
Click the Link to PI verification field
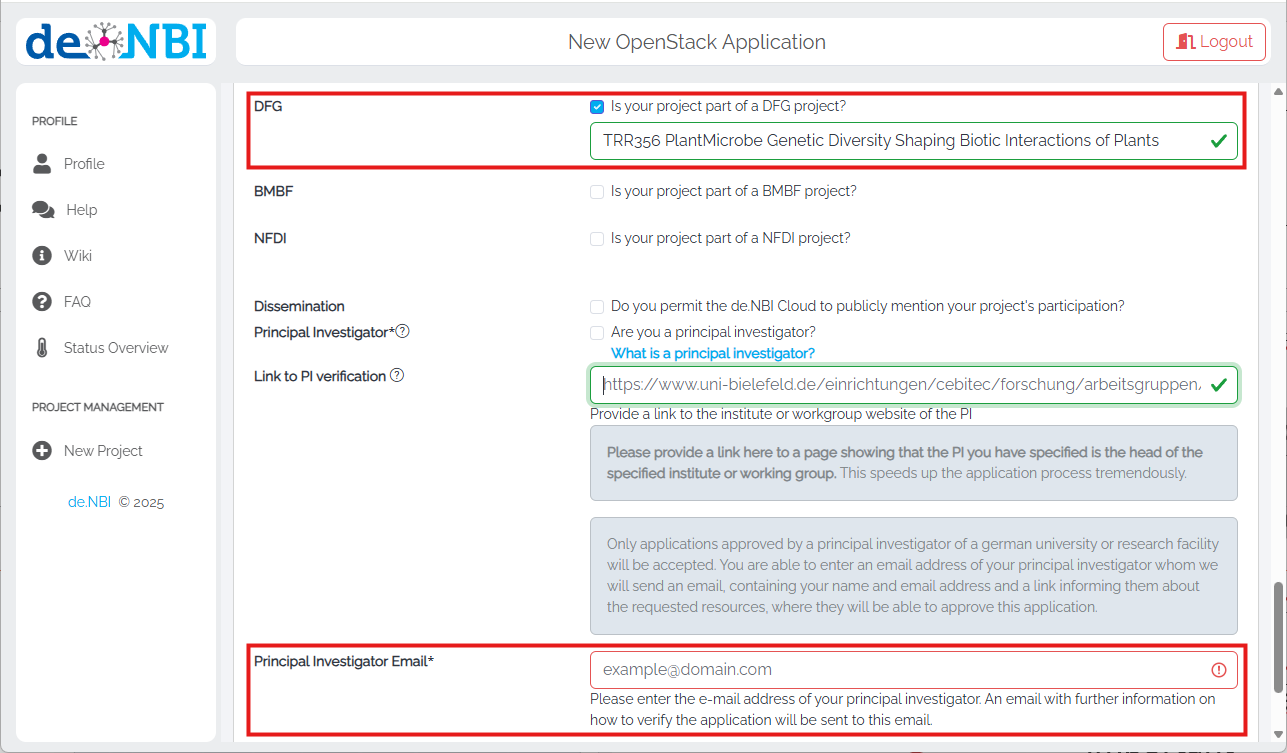(914, 385)
